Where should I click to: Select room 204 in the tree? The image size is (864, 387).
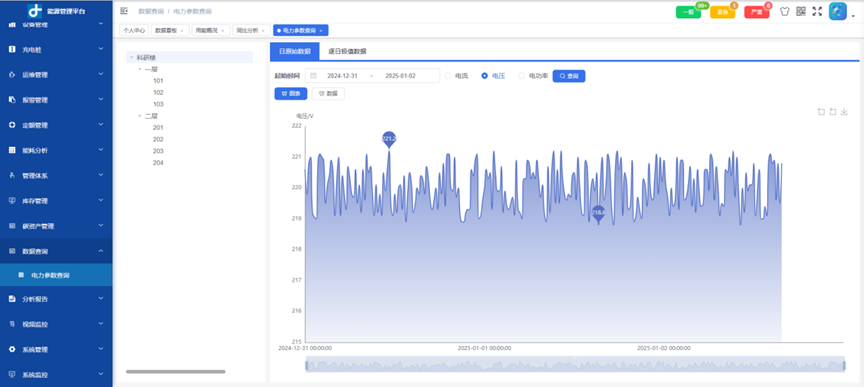pos(158,163)
